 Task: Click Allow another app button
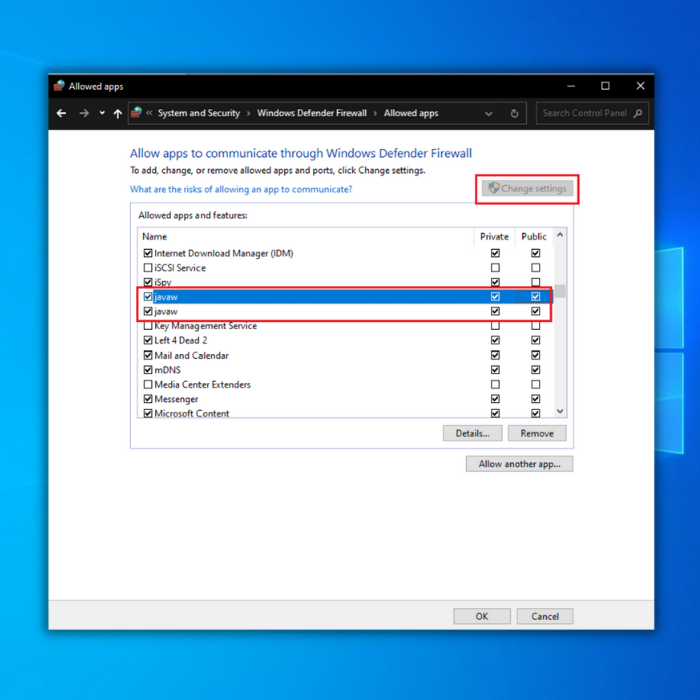[x=519, y=464]
